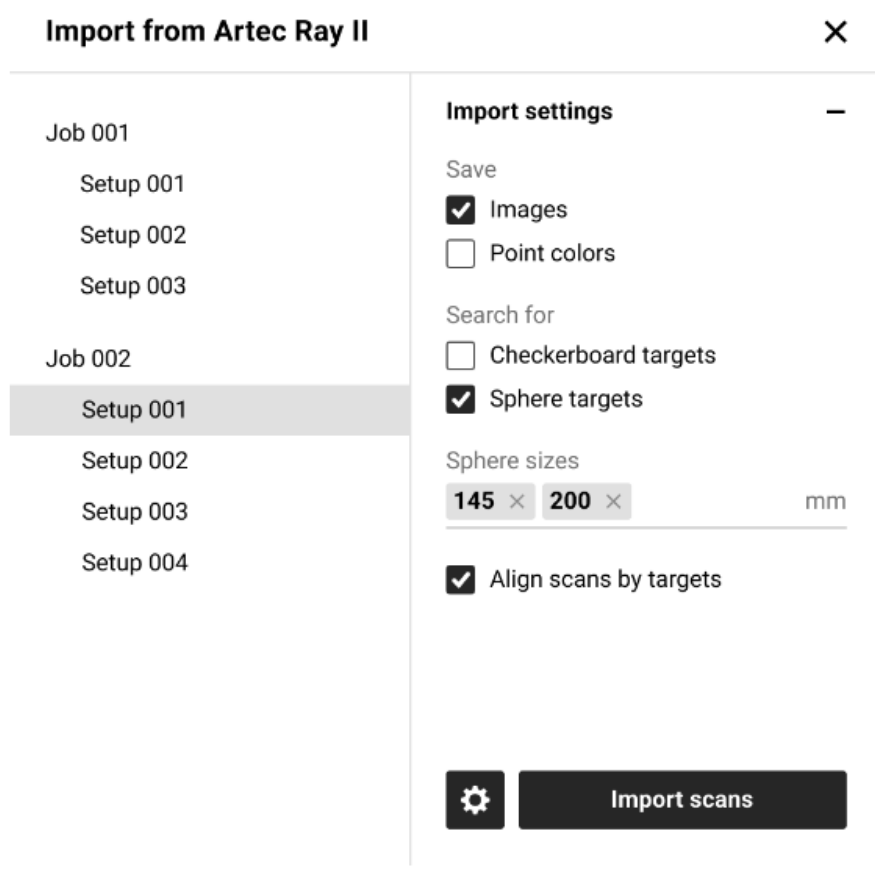875x872 pixels.
Task: Enable Checkerboard targets search
Action: [x=460, y=355]
